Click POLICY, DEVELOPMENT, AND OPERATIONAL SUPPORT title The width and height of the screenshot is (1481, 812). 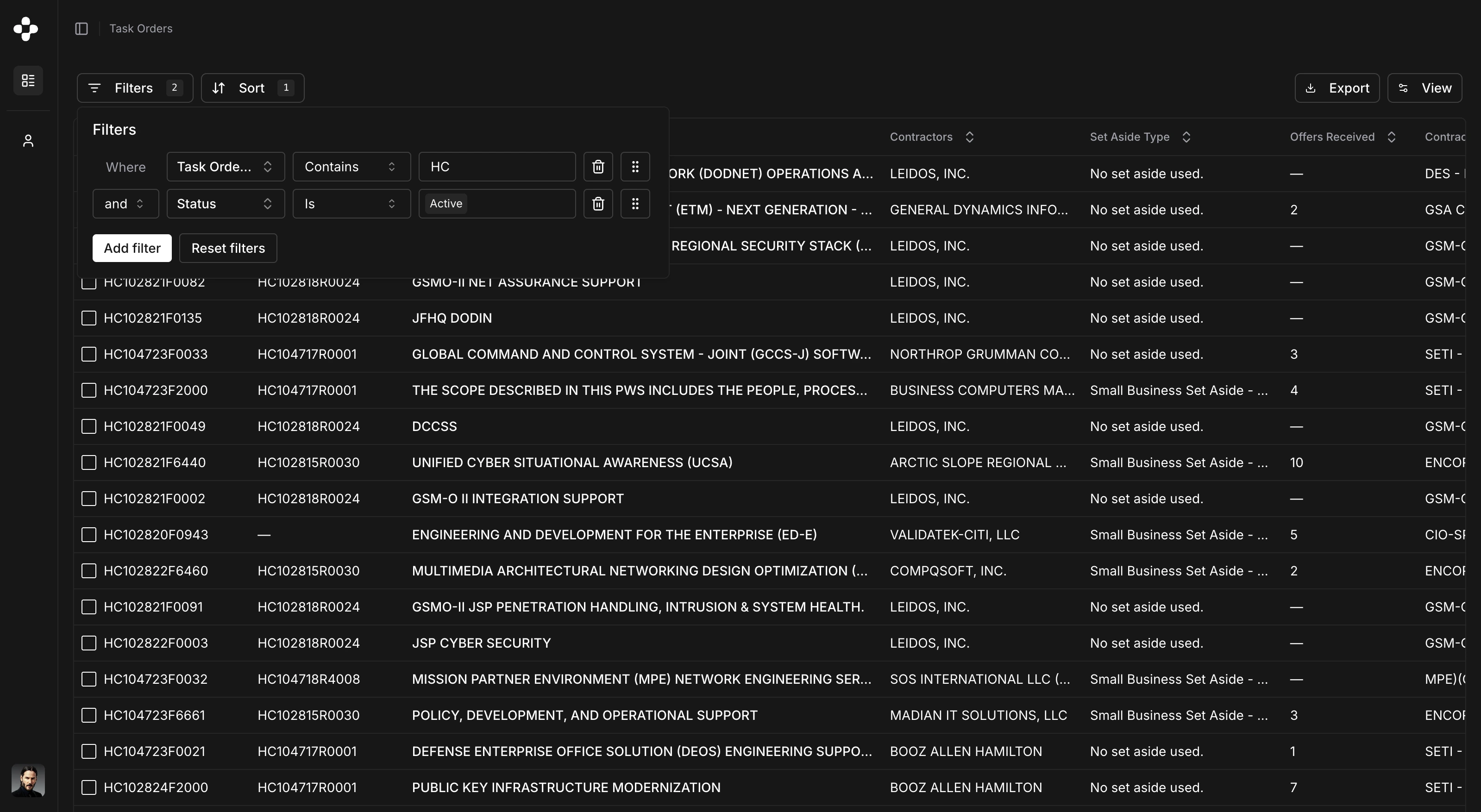[x=585, y=715]
